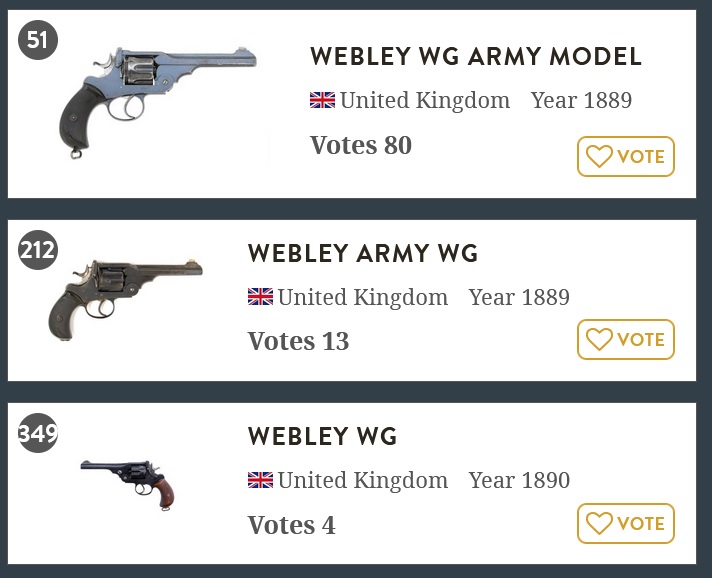The width and height of the screenshot is (712, 578).
Task: Vote for Webley Army WG
Action: (626, 340)
